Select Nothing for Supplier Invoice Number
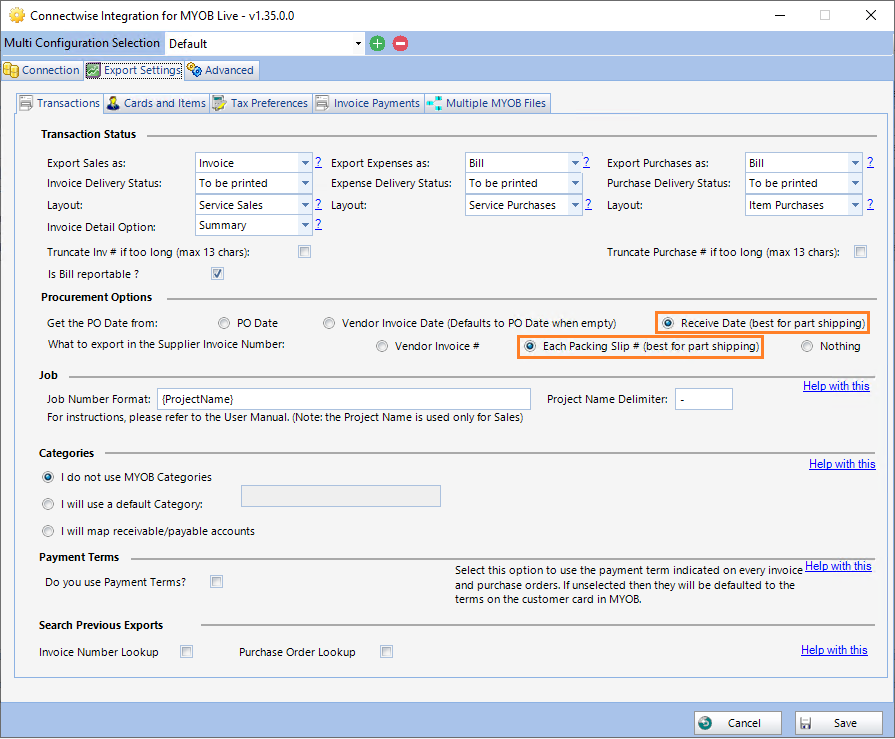The height and width of the screenshot is (739, 895). click(807, 346)
